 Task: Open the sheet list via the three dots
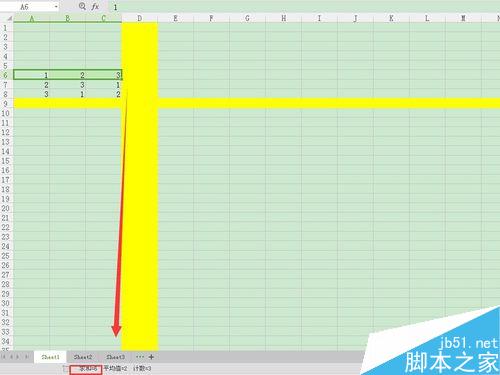[x=140, y=357]
